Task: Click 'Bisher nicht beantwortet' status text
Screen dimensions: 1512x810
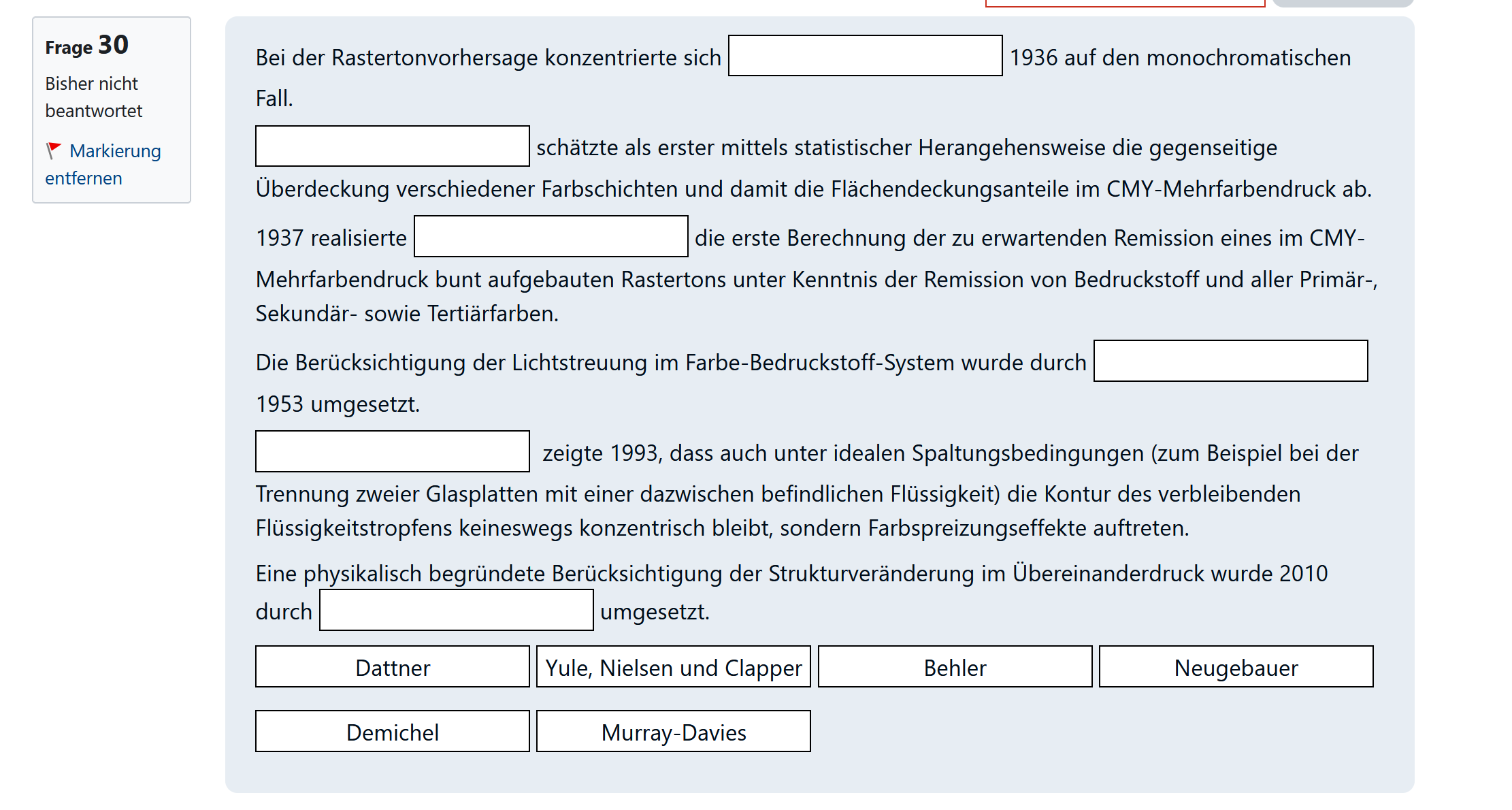Action: pos(93,97)
